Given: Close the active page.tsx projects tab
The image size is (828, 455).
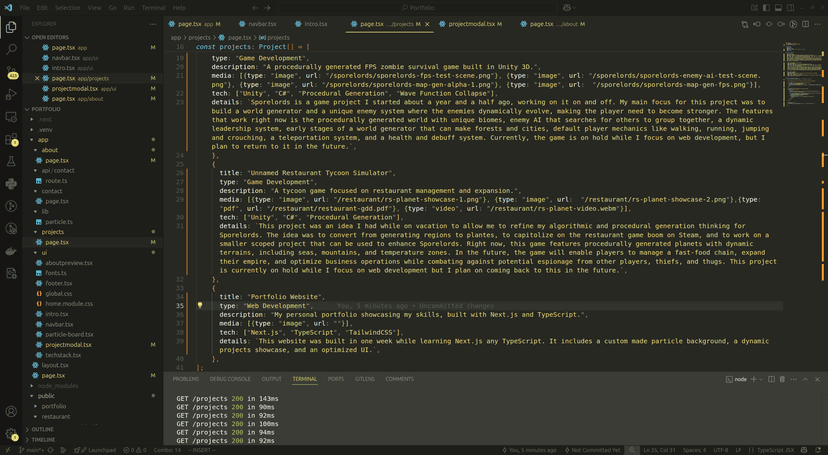Looking at the screenshot, I should pos(427,24).
